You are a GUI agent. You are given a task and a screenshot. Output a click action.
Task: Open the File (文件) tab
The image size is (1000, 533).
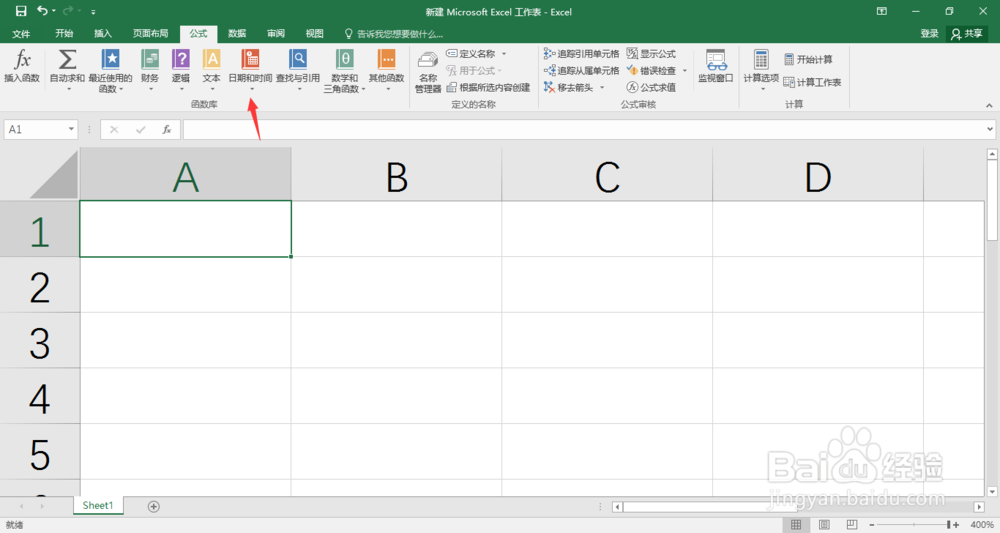[x=21, y=34]
